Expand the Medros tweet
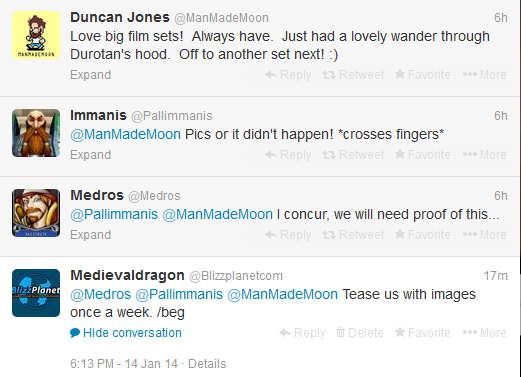Screen dimensions: 521x377 [x=90, y=235]
